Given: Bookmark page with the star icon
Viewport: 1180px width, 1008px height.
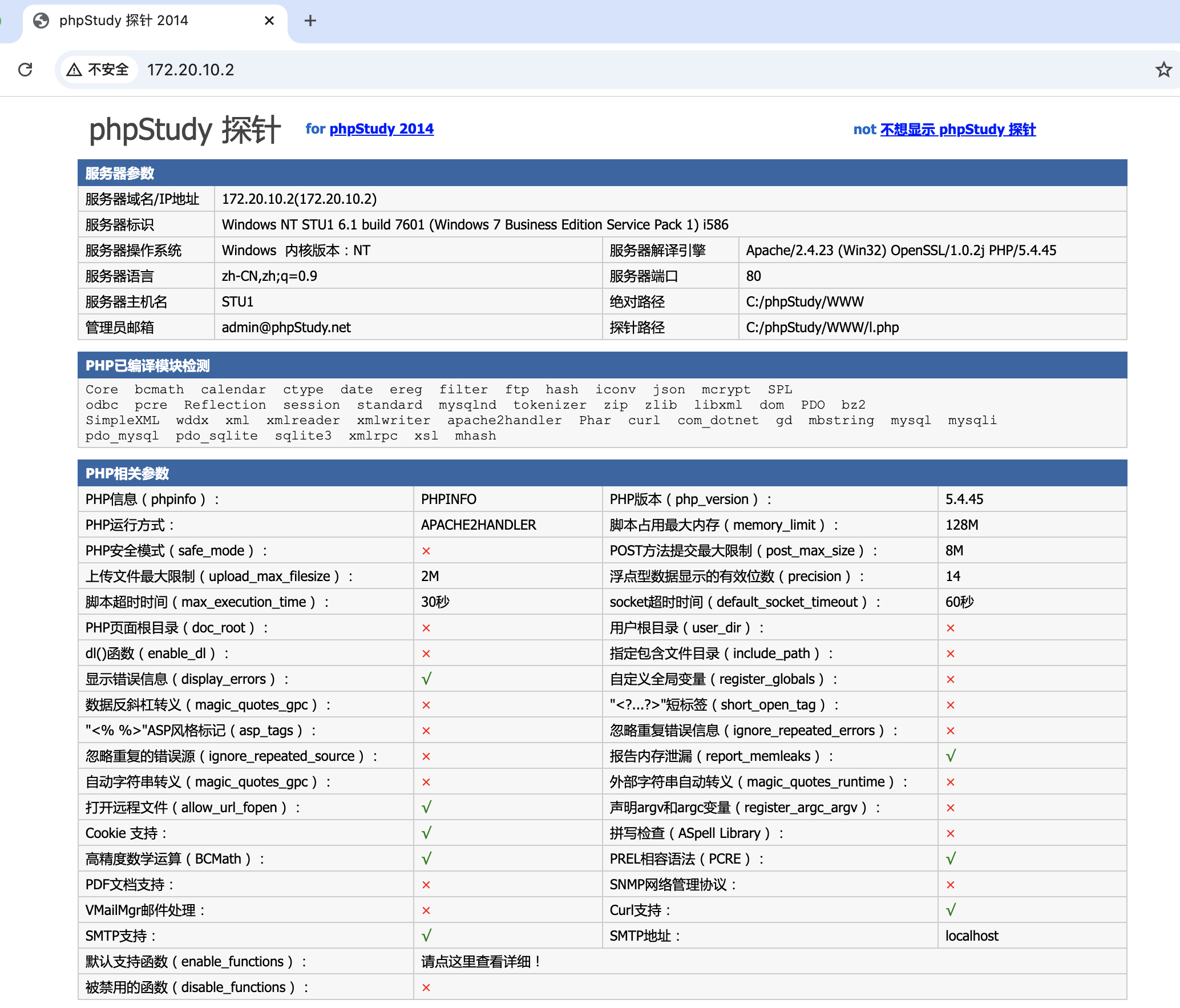Looking at the screenshot, I should tap(1163, 70).
